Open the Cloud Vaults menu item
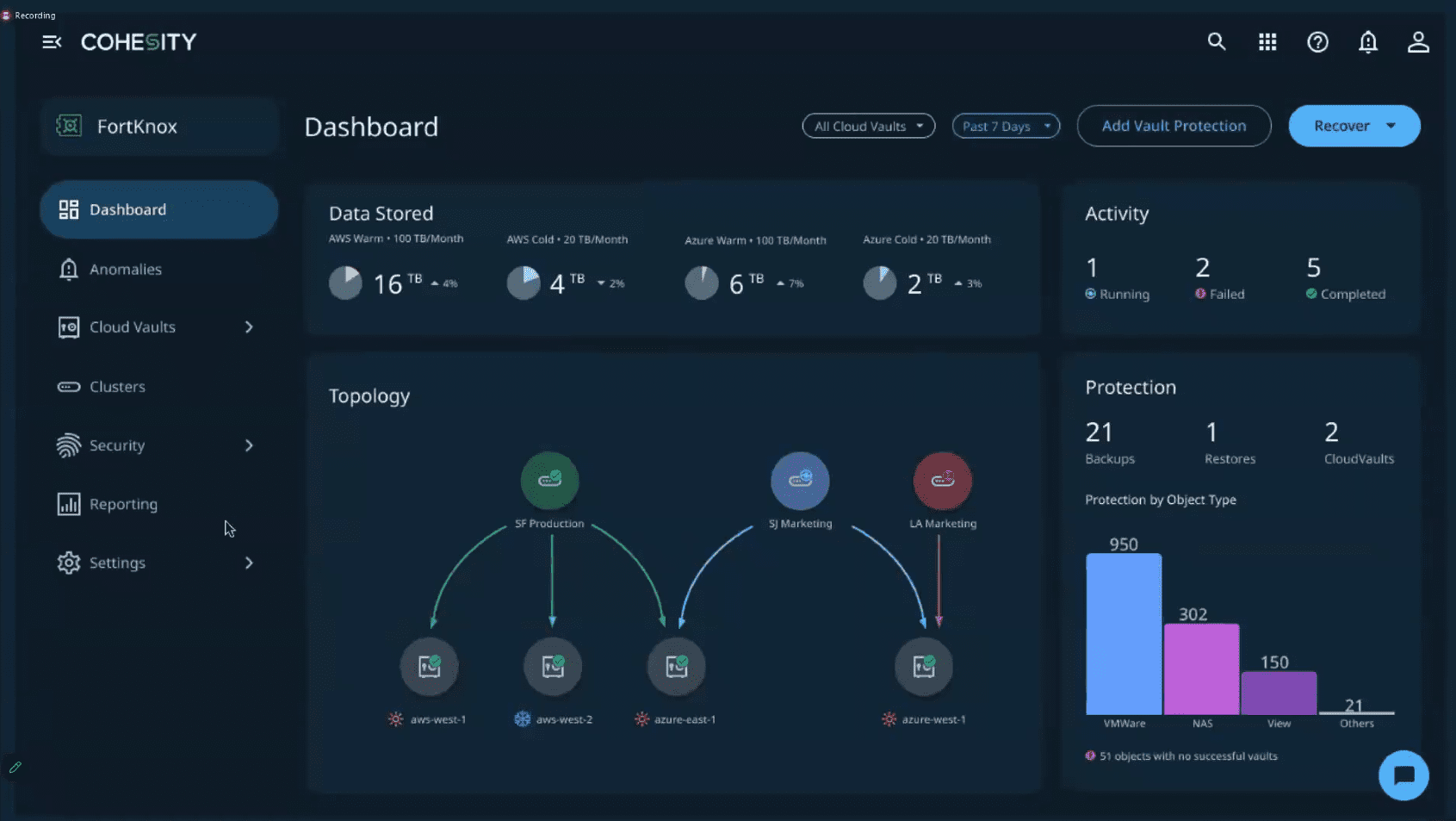 coord(158,327)
